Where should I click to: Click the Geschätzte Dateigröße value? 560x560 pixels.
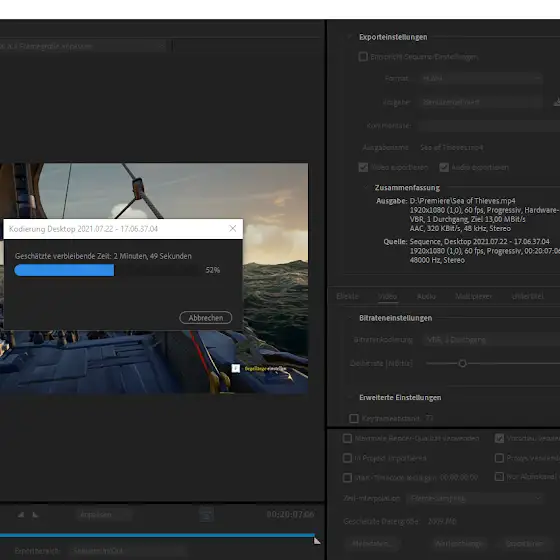pyautogui.click(x=442, y=521)
